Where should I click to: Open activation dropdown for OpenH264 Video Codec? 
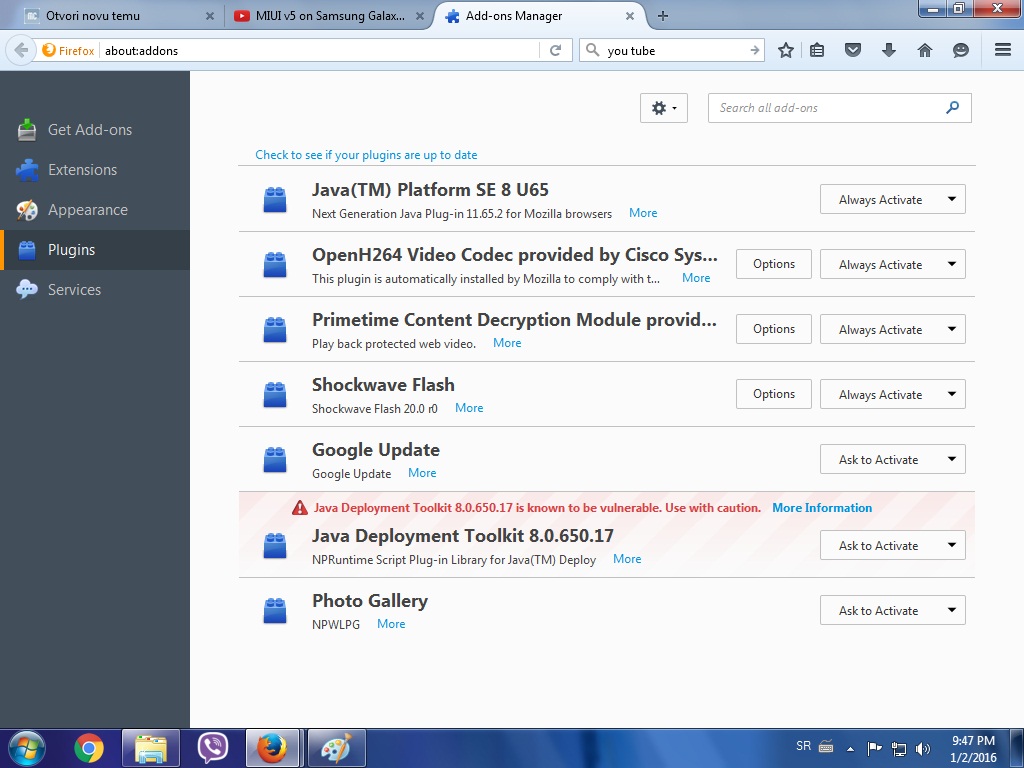(892, 264)
